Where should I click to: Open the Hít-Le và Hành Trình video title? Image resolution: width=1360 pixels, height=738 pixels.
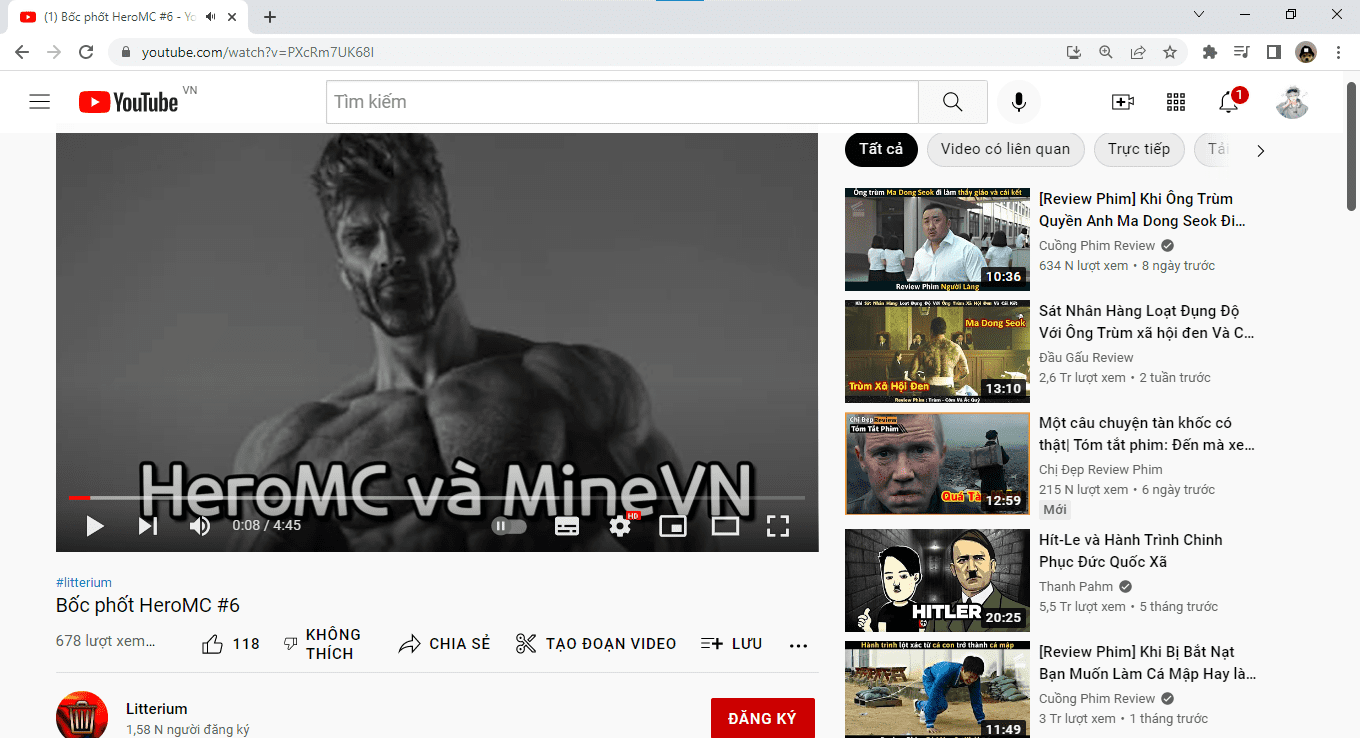(1131, 551)
